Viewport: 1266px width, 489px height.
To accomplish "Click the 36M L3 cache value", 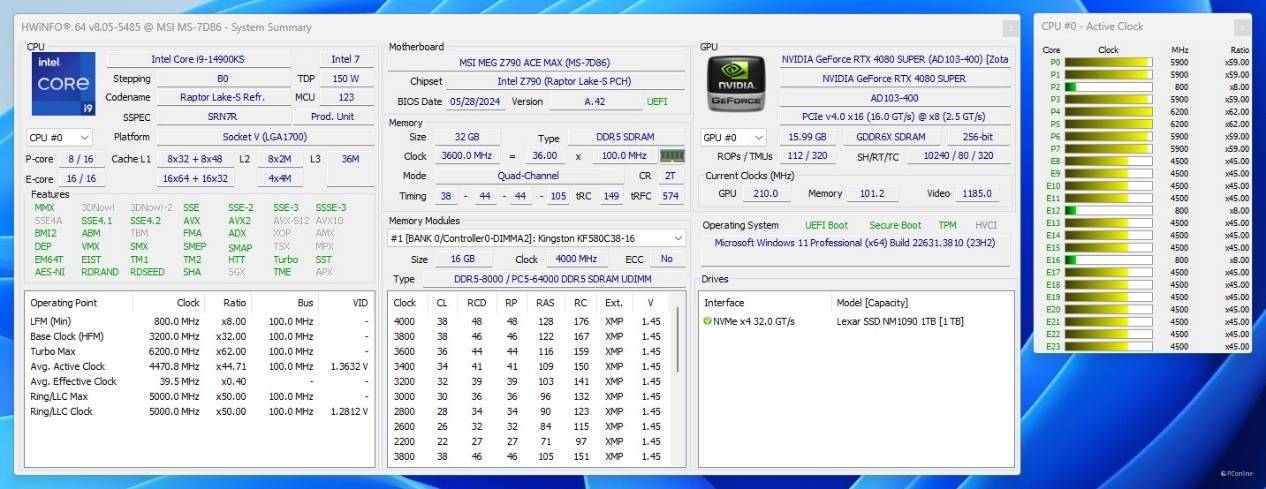I will coord(350,159).
